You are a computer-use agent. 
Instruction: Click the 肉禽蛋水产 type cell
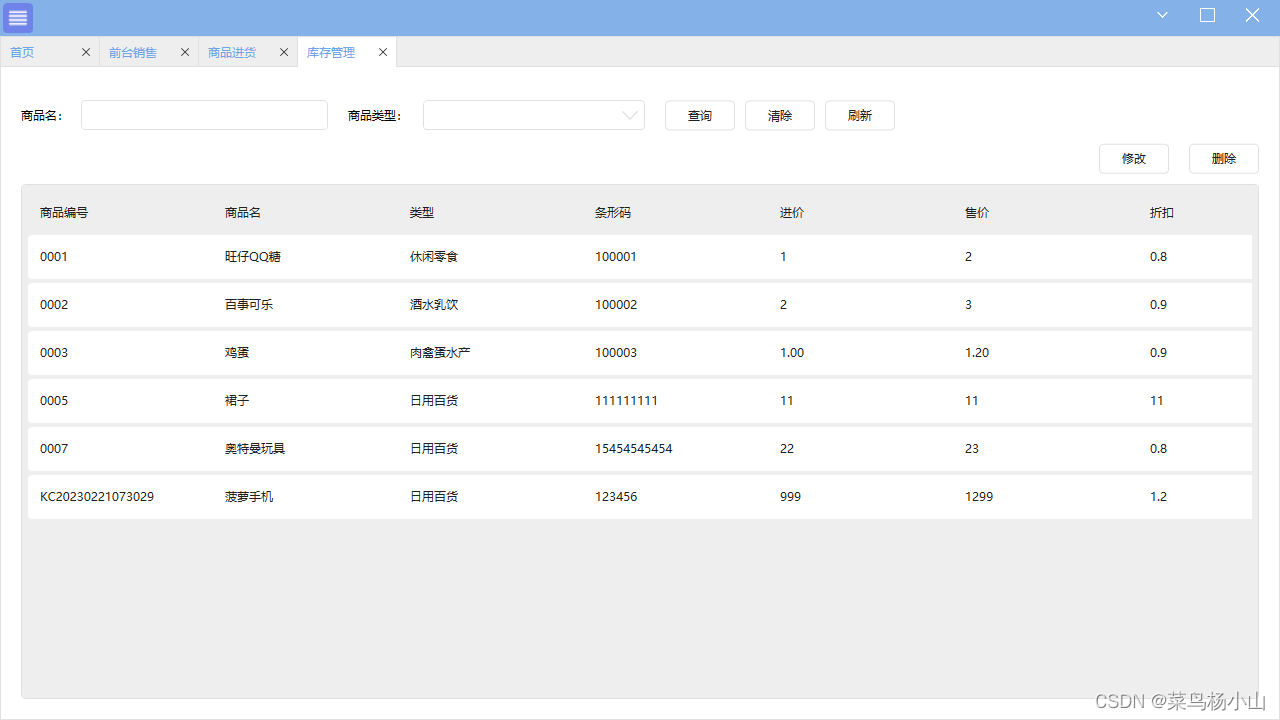tap(440, 353)
